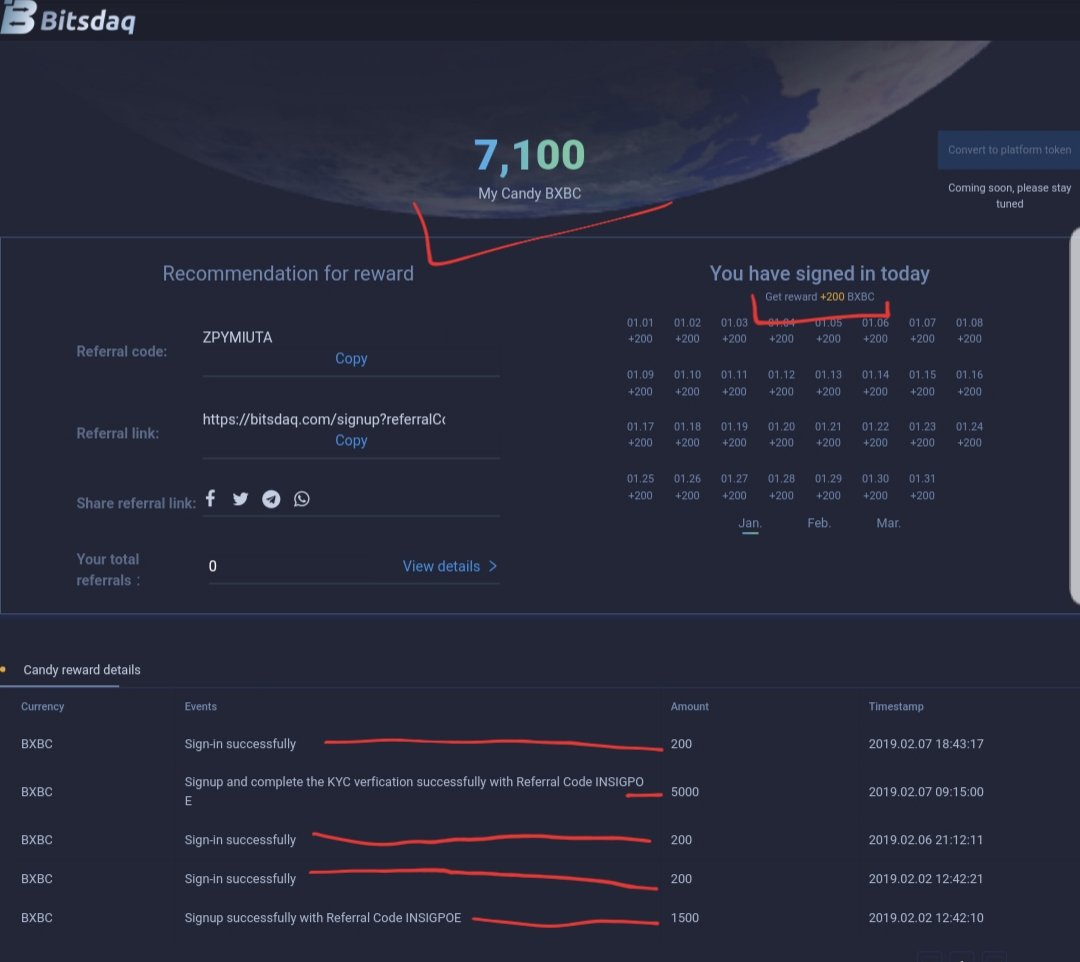The height and width of the screenshot is (962, 1080).
Task: Select the 01.15 sign-in day cell
Action: [x=922, y=383]
